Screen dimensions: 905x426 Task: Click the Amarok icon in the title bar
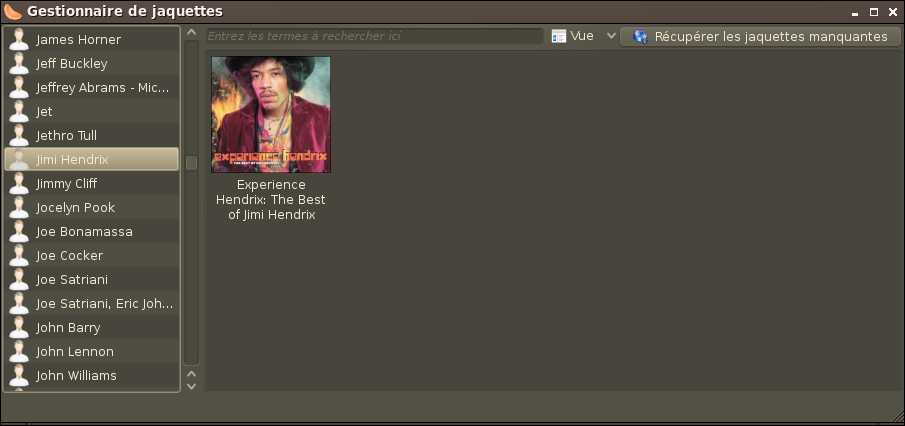[13, 12]
